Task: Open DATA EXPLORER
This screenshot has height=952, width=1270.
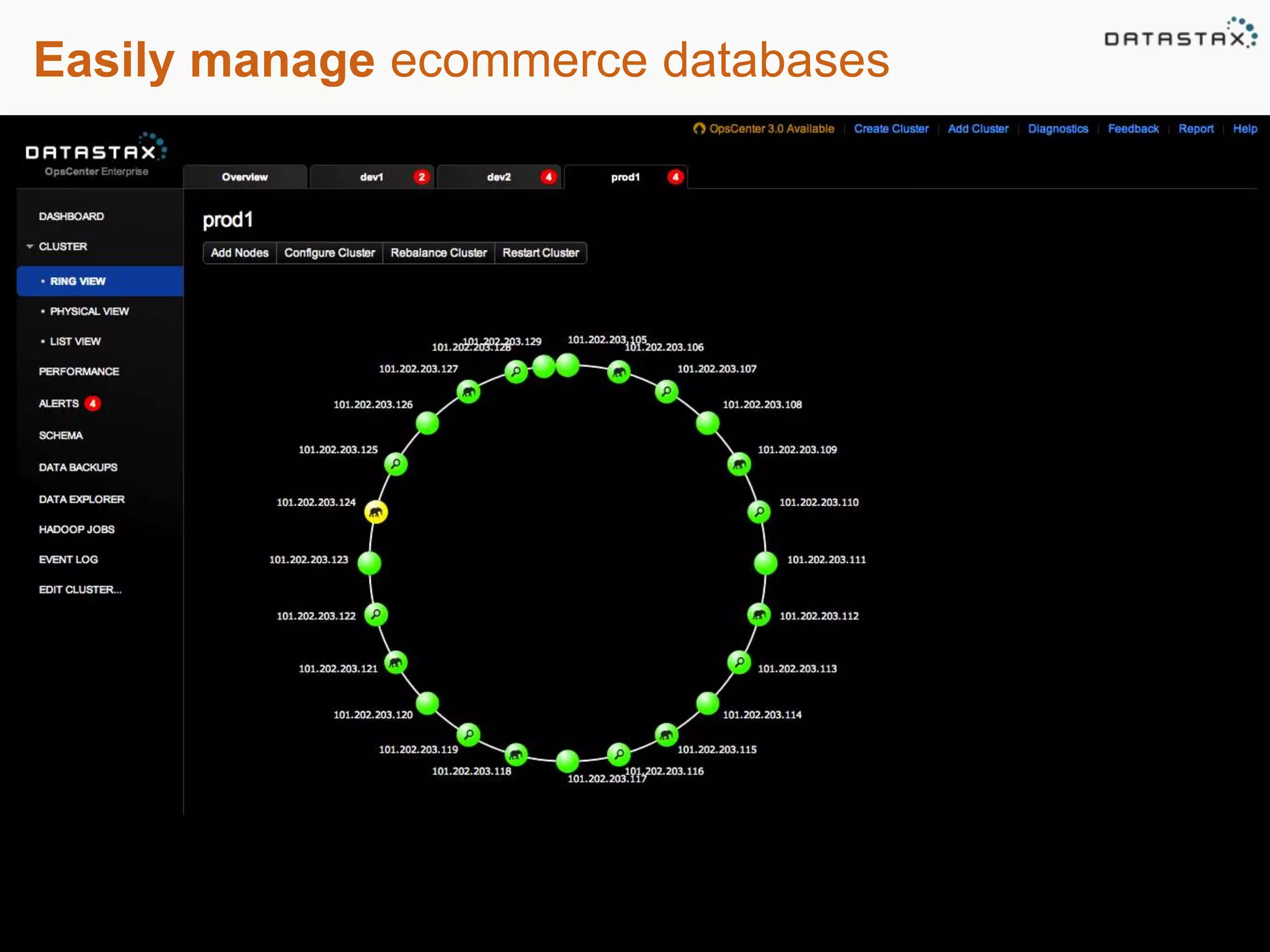Action: 82,500
